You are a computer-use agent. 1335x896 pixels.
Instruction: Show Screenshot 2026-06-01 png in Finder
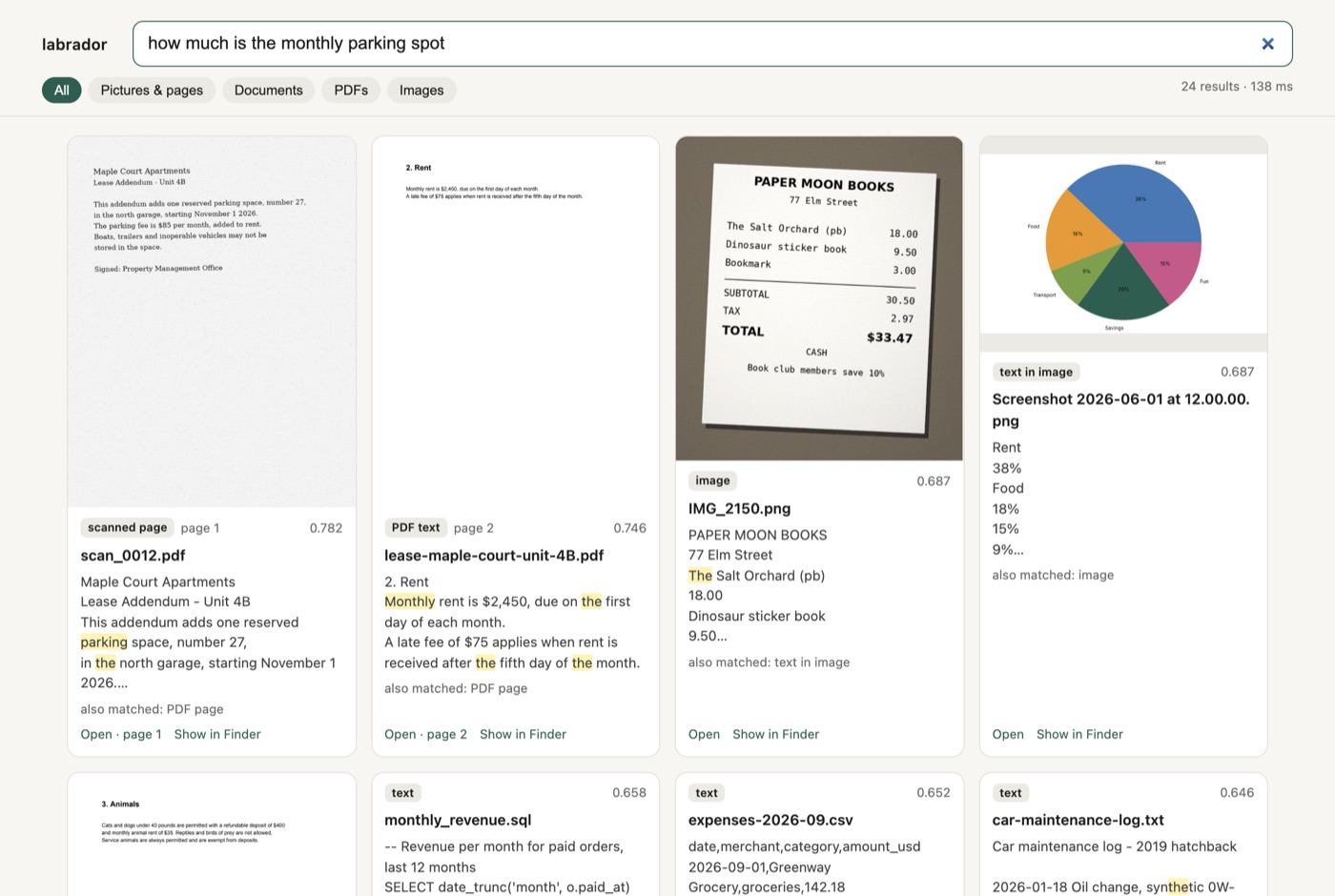coord(1079,734)
